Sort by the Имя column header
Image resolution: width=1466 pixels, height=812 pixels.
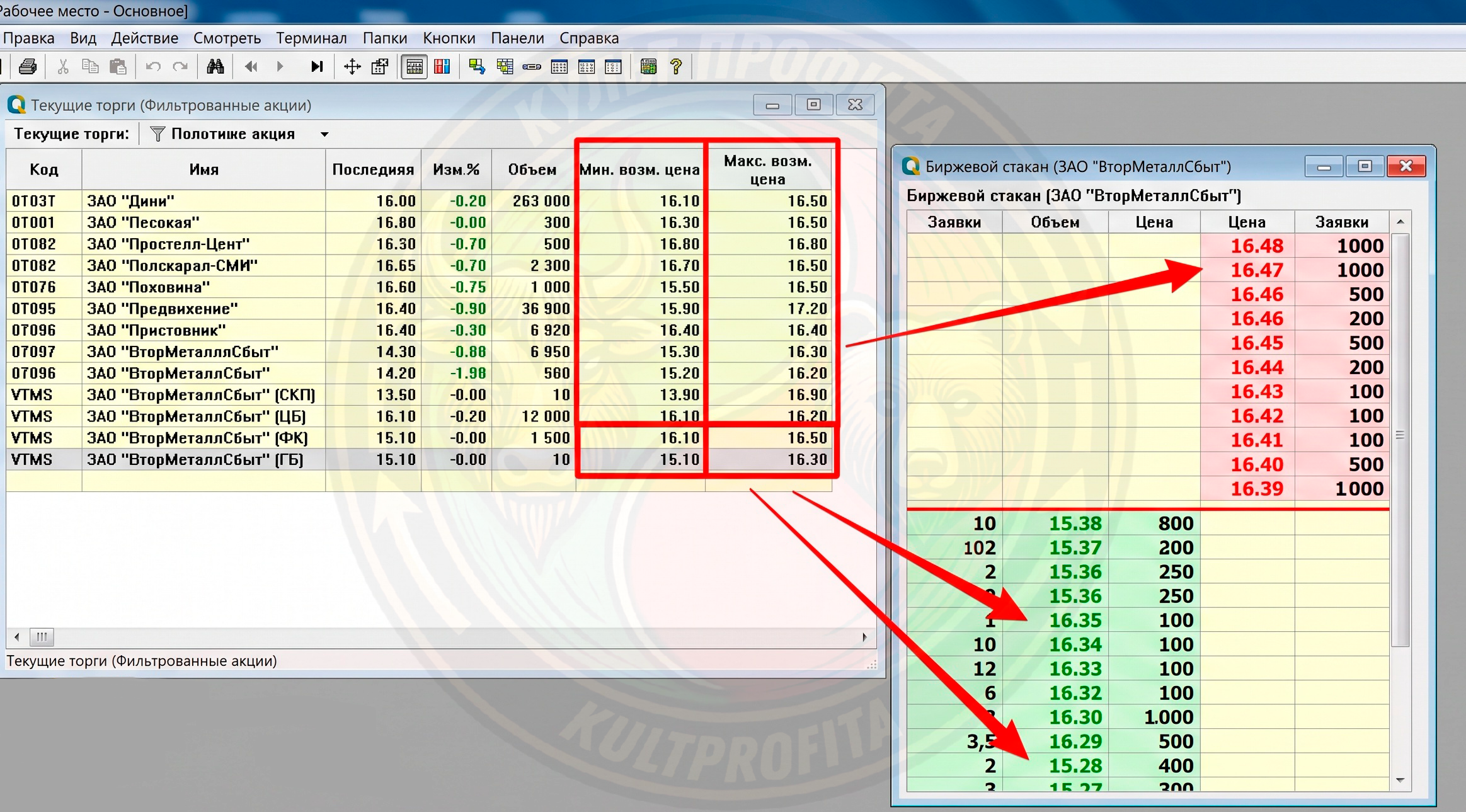coord(203,169)
